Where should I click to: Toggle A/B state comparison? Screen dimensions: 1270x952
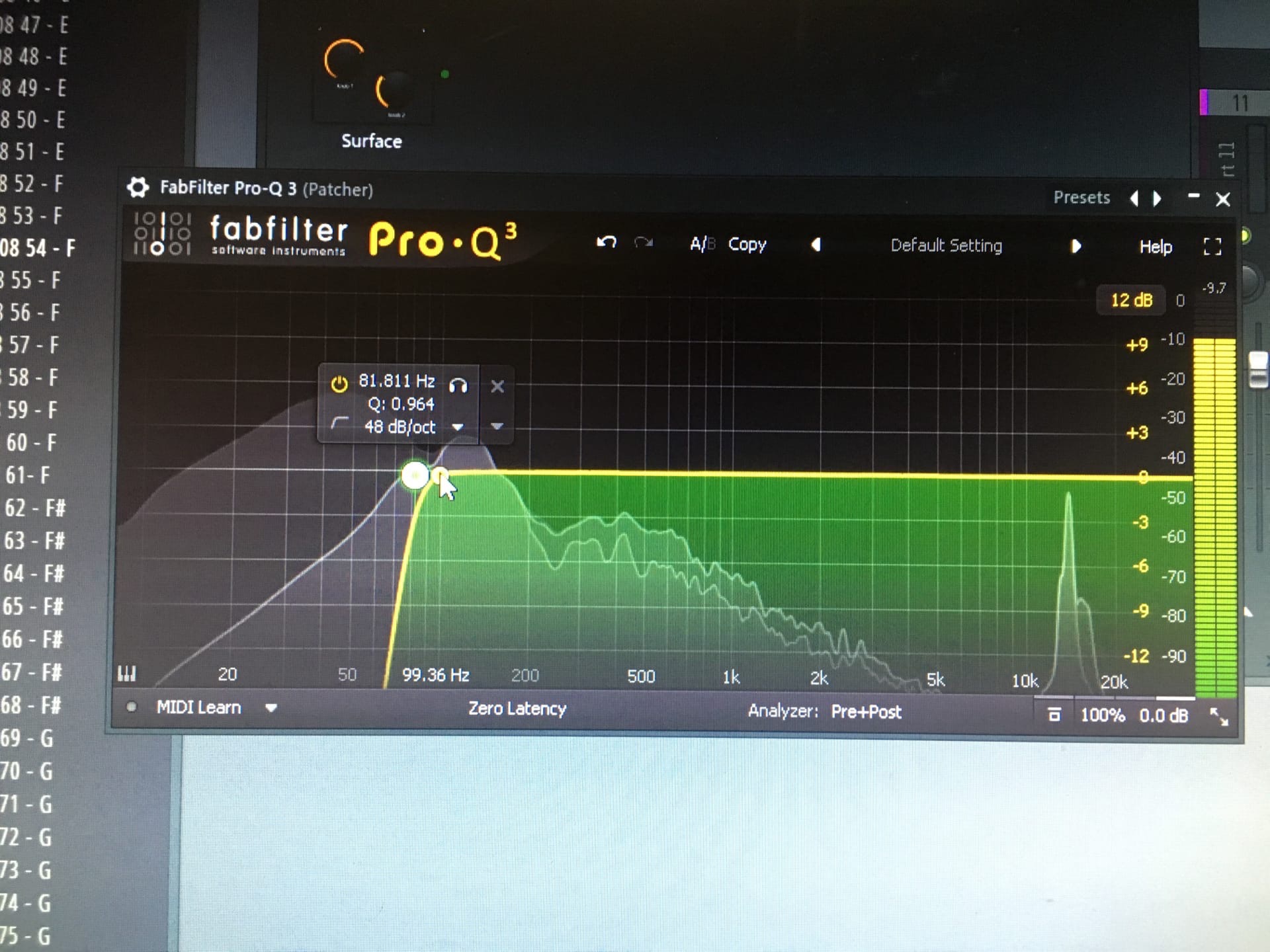[702, 244]
